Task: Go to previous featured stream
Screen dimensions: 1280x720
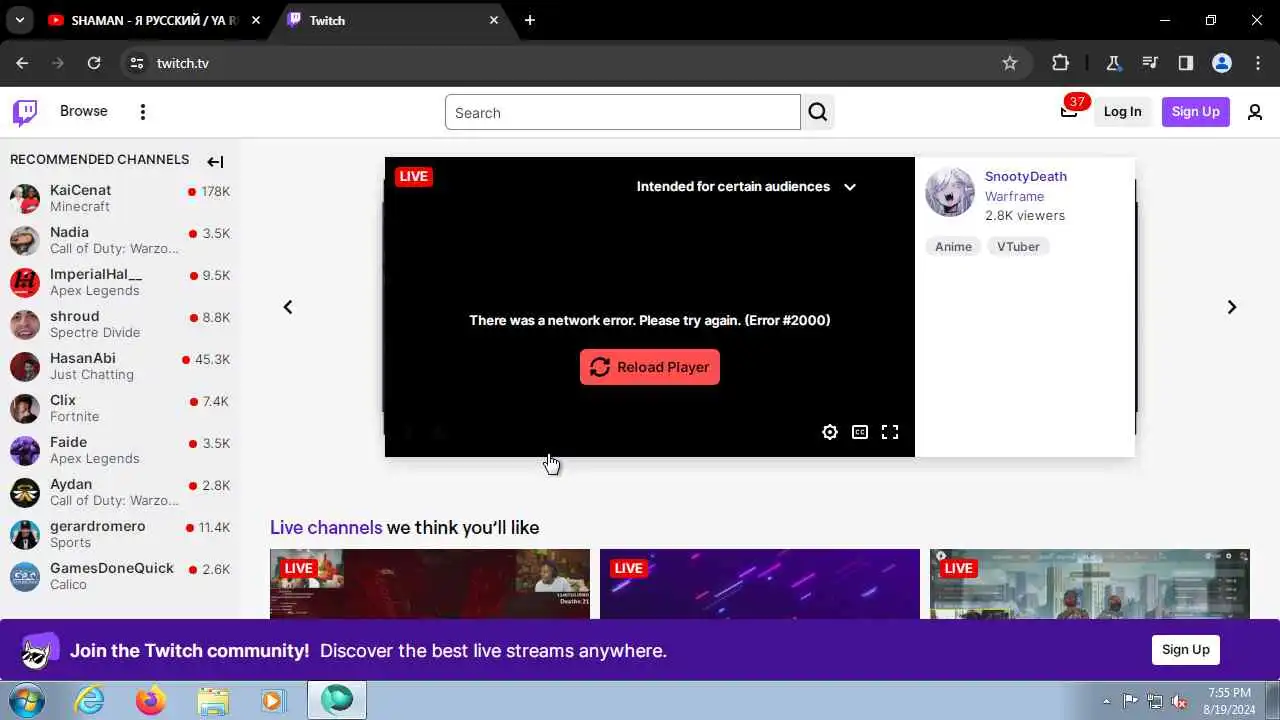Action: pyautogui.click(x=288, y=307)
